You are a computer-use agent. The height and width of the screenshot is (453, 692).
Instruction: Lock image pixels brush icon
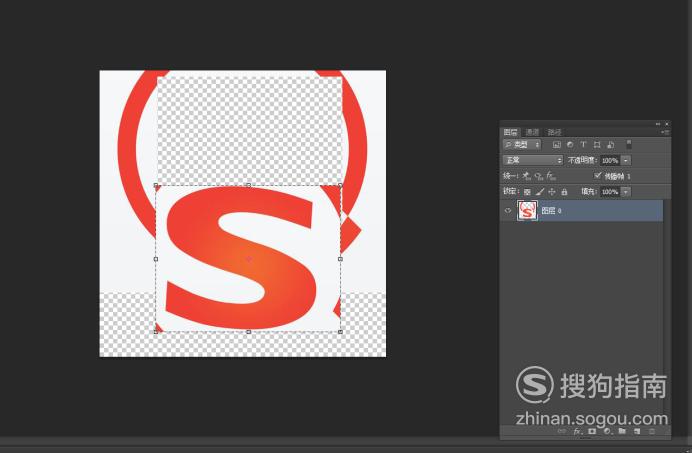click(540, 192)
